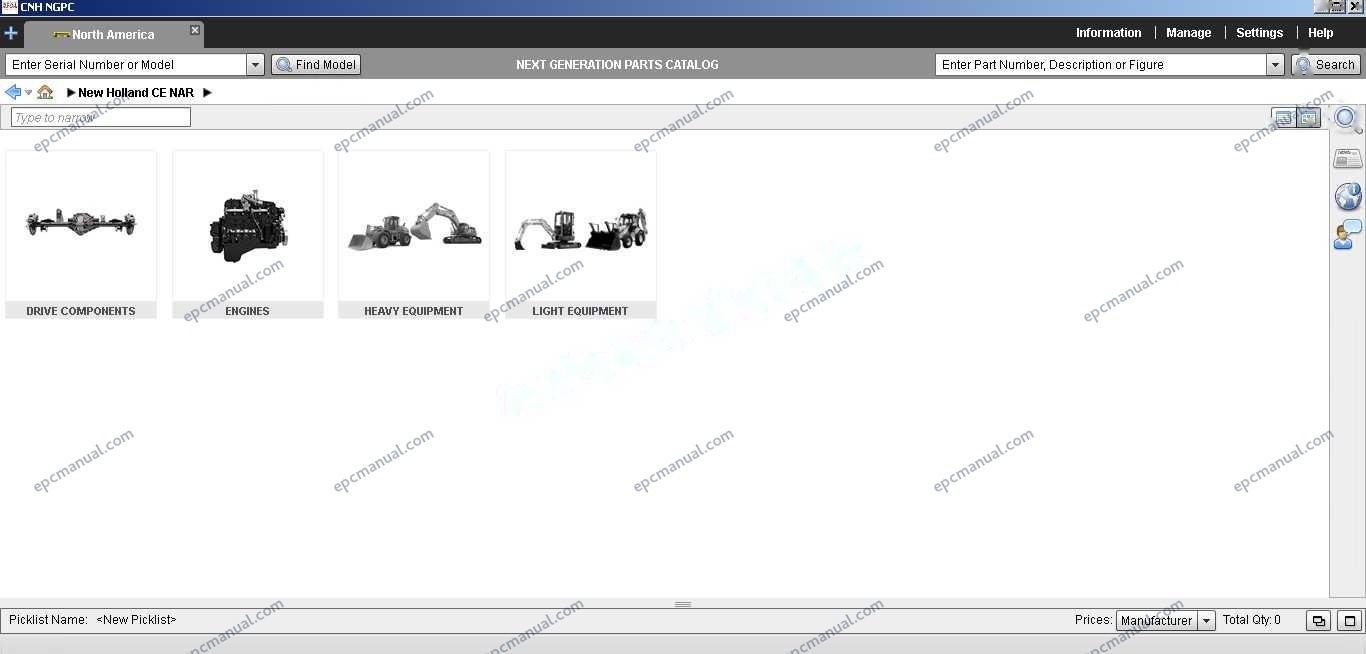
Task: Open the Prices Manufacturer dropdown
Action: [1166, 621]
